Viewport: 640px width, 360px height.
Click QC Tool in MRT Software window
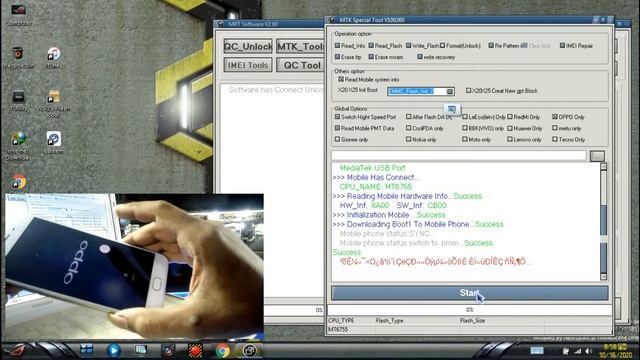300,65
